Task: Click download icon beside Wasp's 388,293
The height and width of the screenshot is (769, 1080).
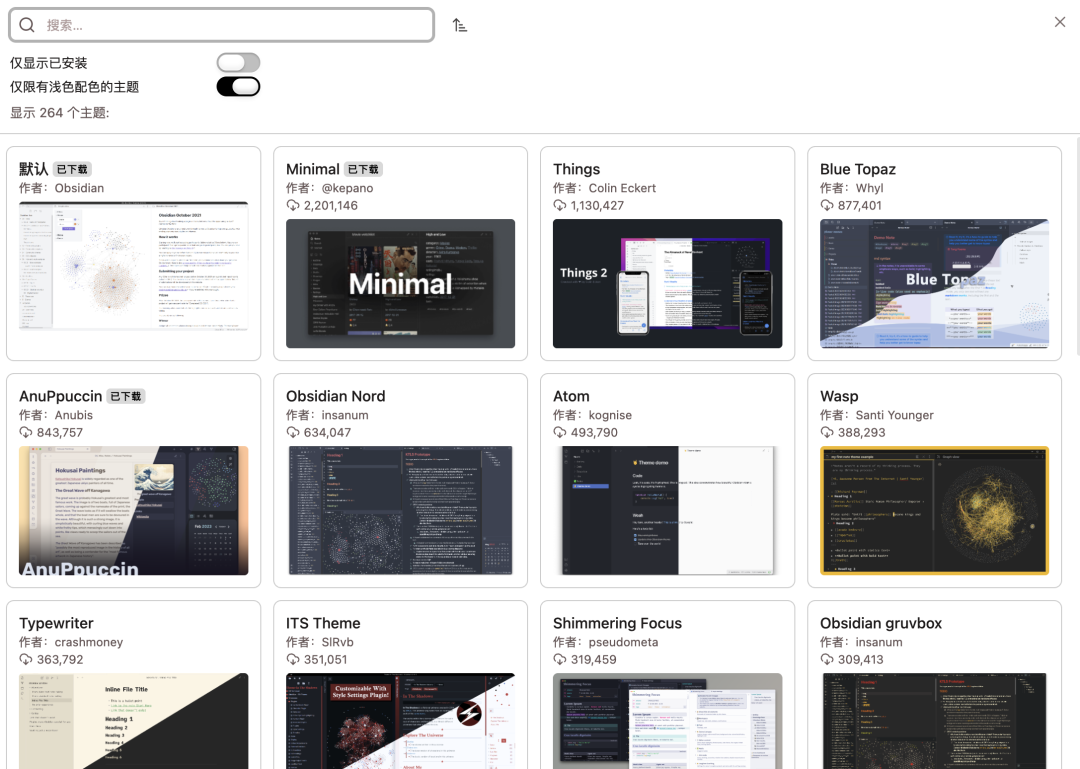Action: tap(827, 433)
